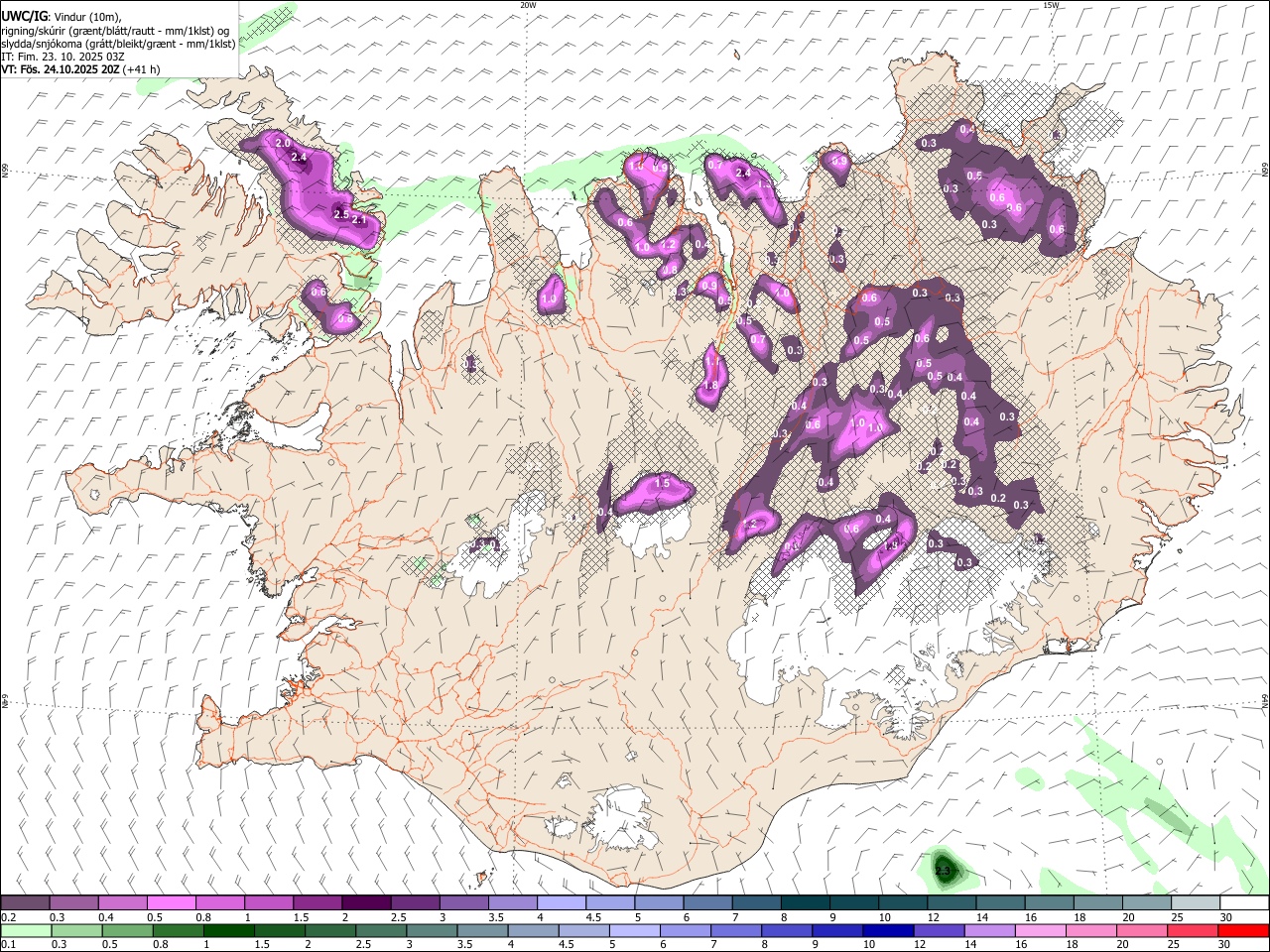1270x952 pixels.
Task: Select the 3 swatch in the upper snow legend
Action: pyautogui.click(x=462, y=903)
